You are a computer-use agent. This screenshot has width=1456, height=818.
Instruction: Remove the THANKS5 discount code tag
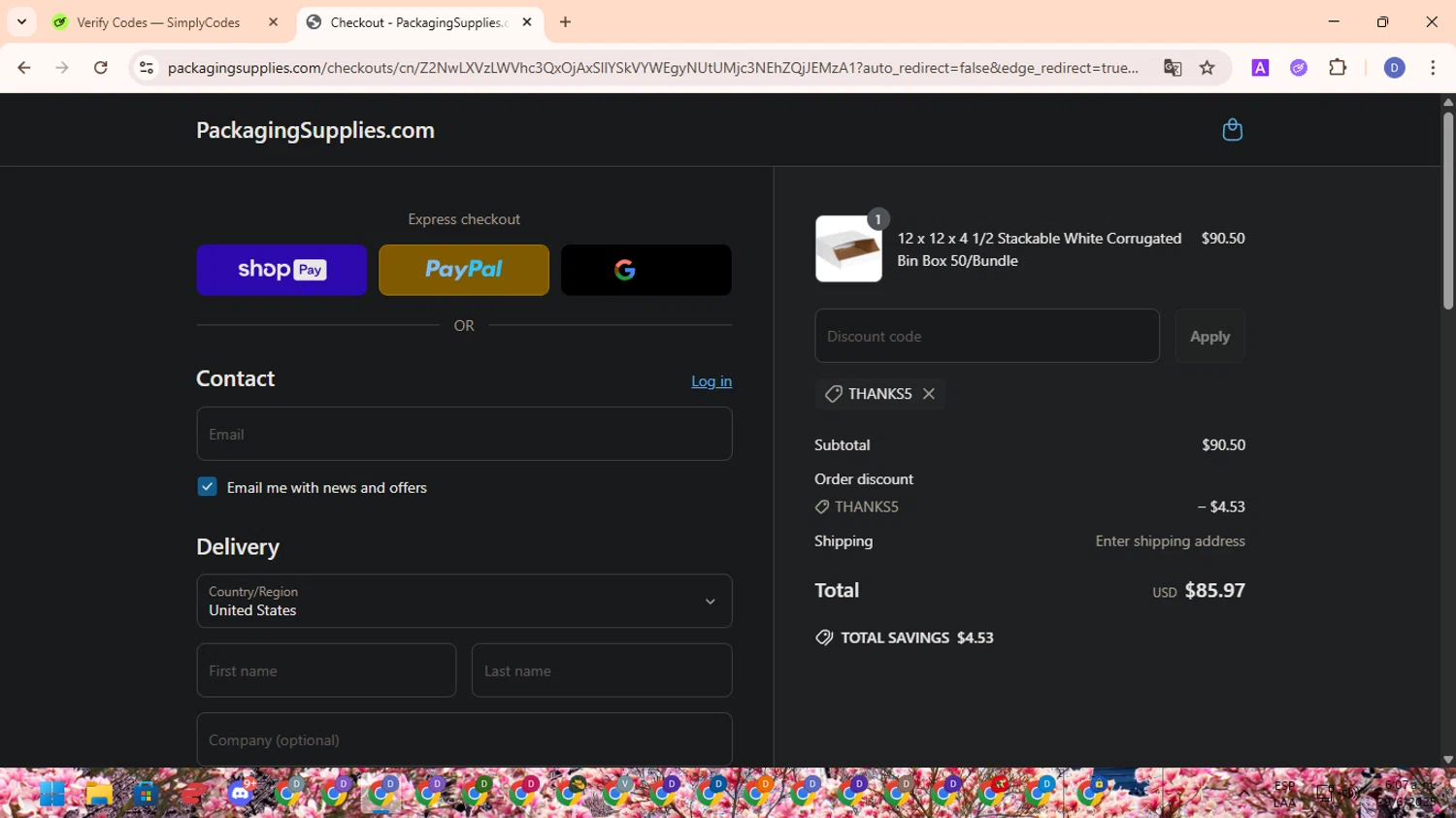(x=929, y=394)
